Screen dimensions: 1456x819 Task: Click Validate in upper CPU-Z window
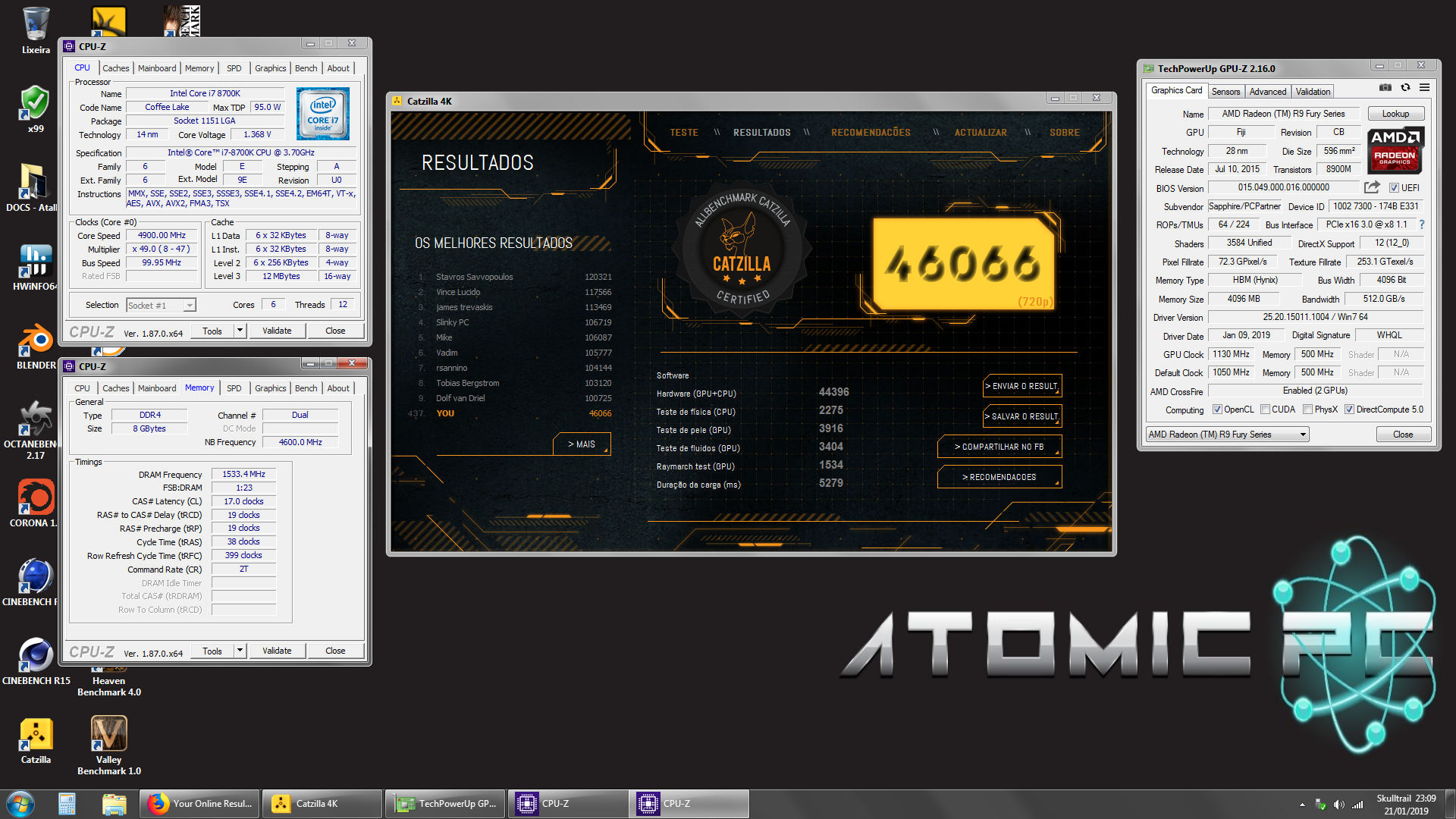[277, 331]
